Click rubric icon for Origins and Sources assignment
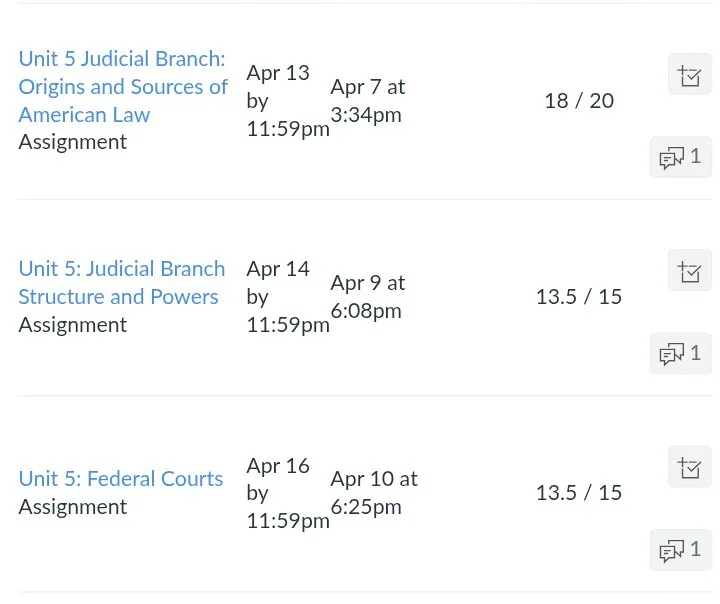This screenshot has height=604, width=720. tap(689, 75)
